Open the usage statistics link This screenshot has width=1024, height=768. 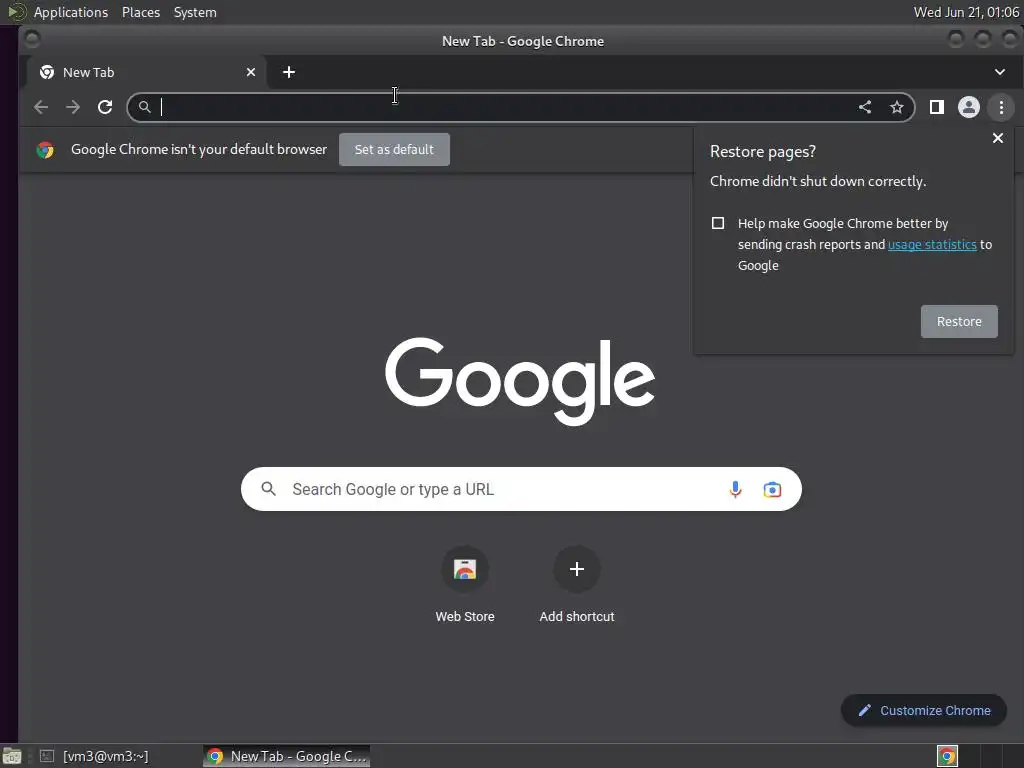click(x=932, y=244)
